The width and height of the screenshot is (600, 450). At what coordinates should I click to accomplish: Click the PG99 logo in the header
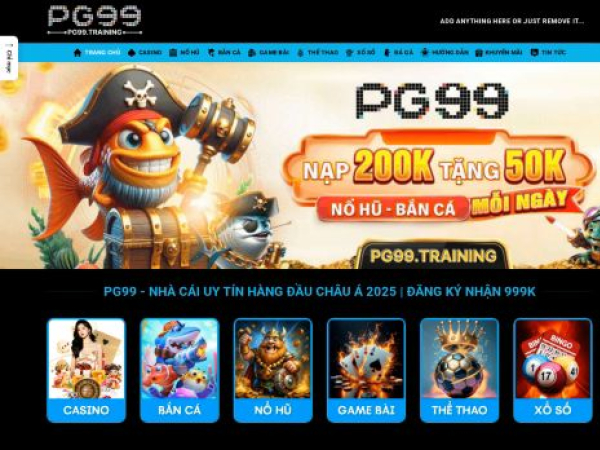[x=95, y=20]
